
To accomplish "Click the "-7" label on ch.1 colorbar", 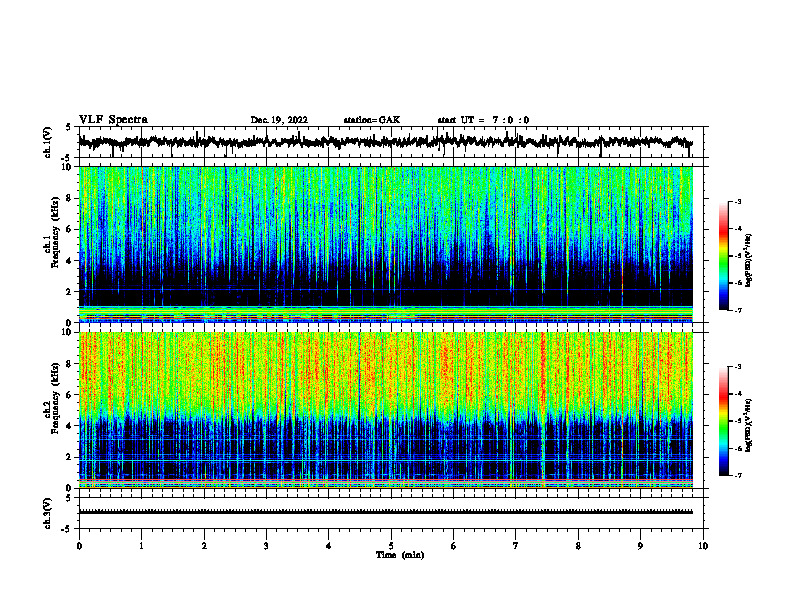I will coord(738,310).
